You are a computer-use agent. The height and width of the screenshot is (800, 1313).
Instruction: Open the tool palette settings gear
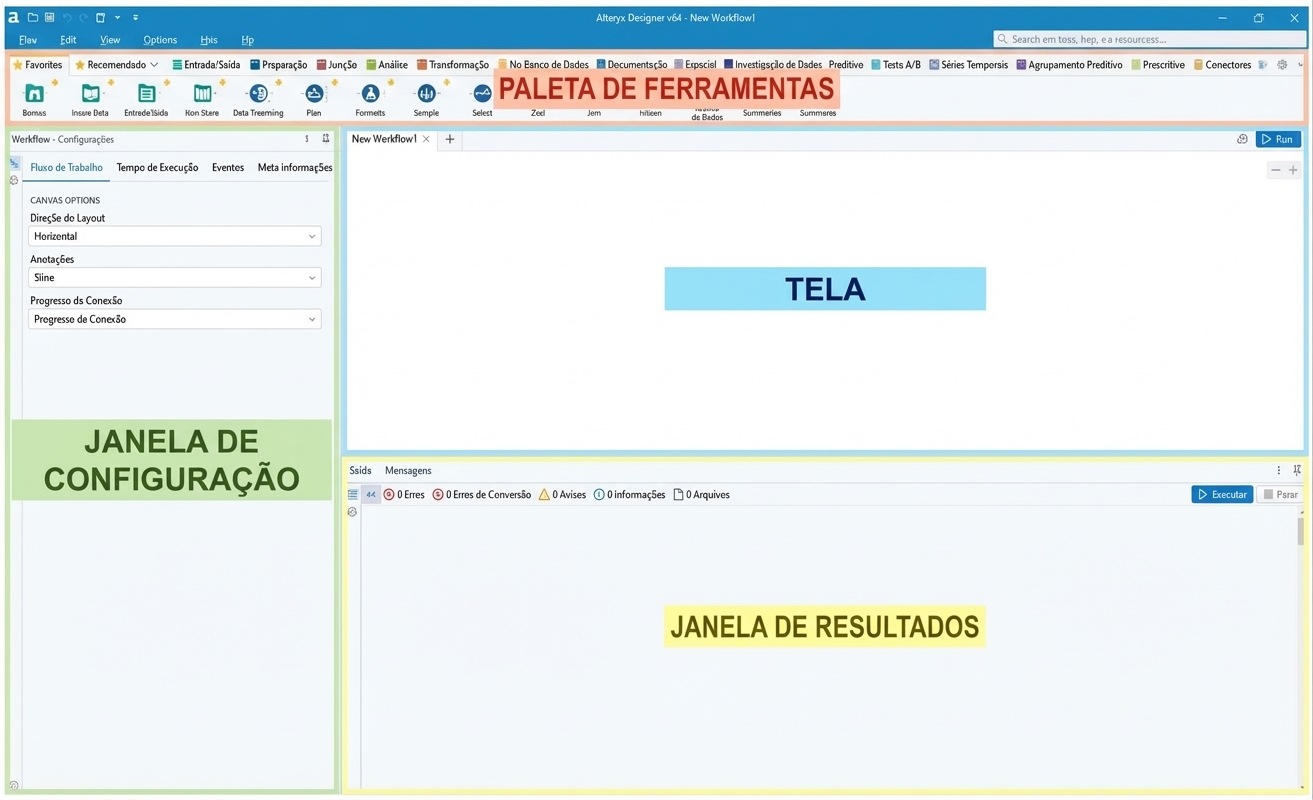(1282, 65)
